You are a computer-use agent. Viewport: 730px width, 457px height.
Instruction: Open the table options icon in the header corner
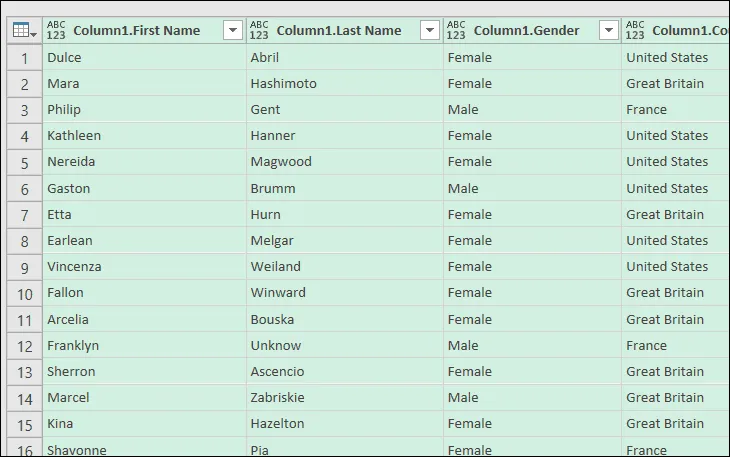pyautogui.click(x=24, y=31)
